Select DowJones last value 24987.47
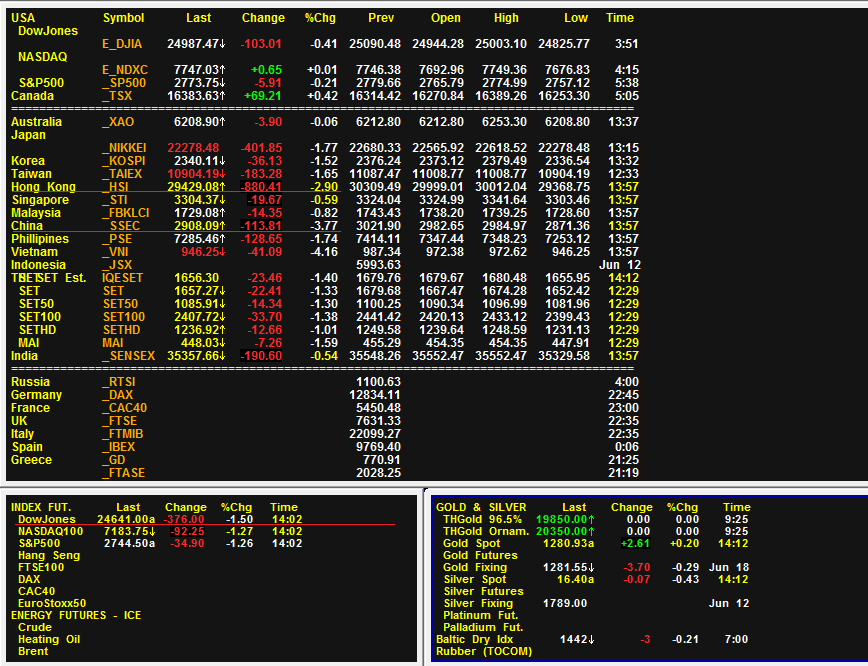868x666 pixels. pyautogui.click(x=197, y=44)
